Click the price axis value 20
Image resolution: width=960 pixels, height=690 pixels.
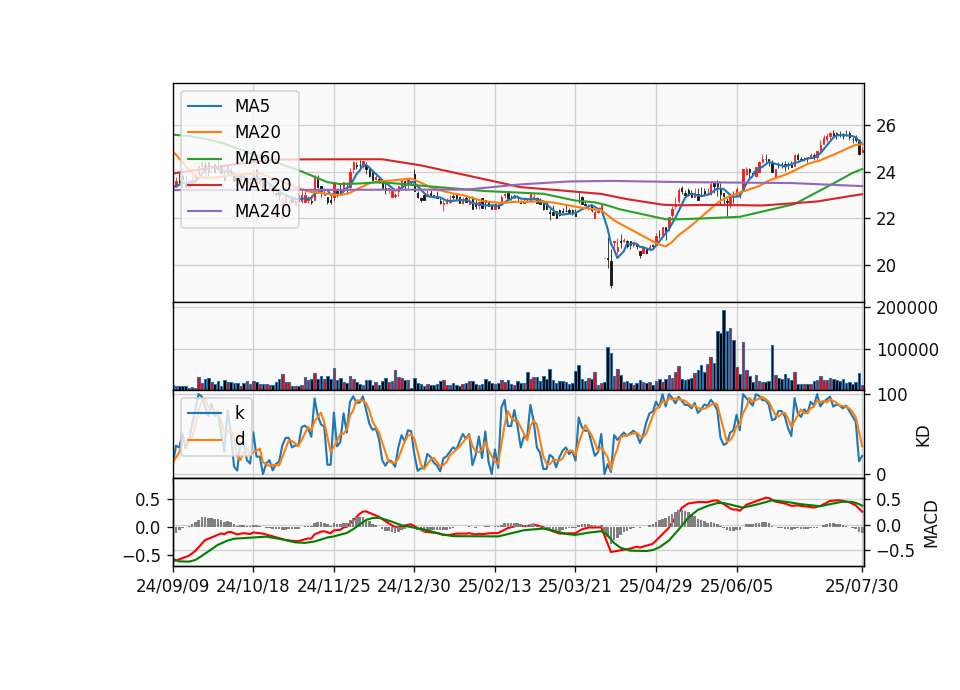tap(886, 266)
